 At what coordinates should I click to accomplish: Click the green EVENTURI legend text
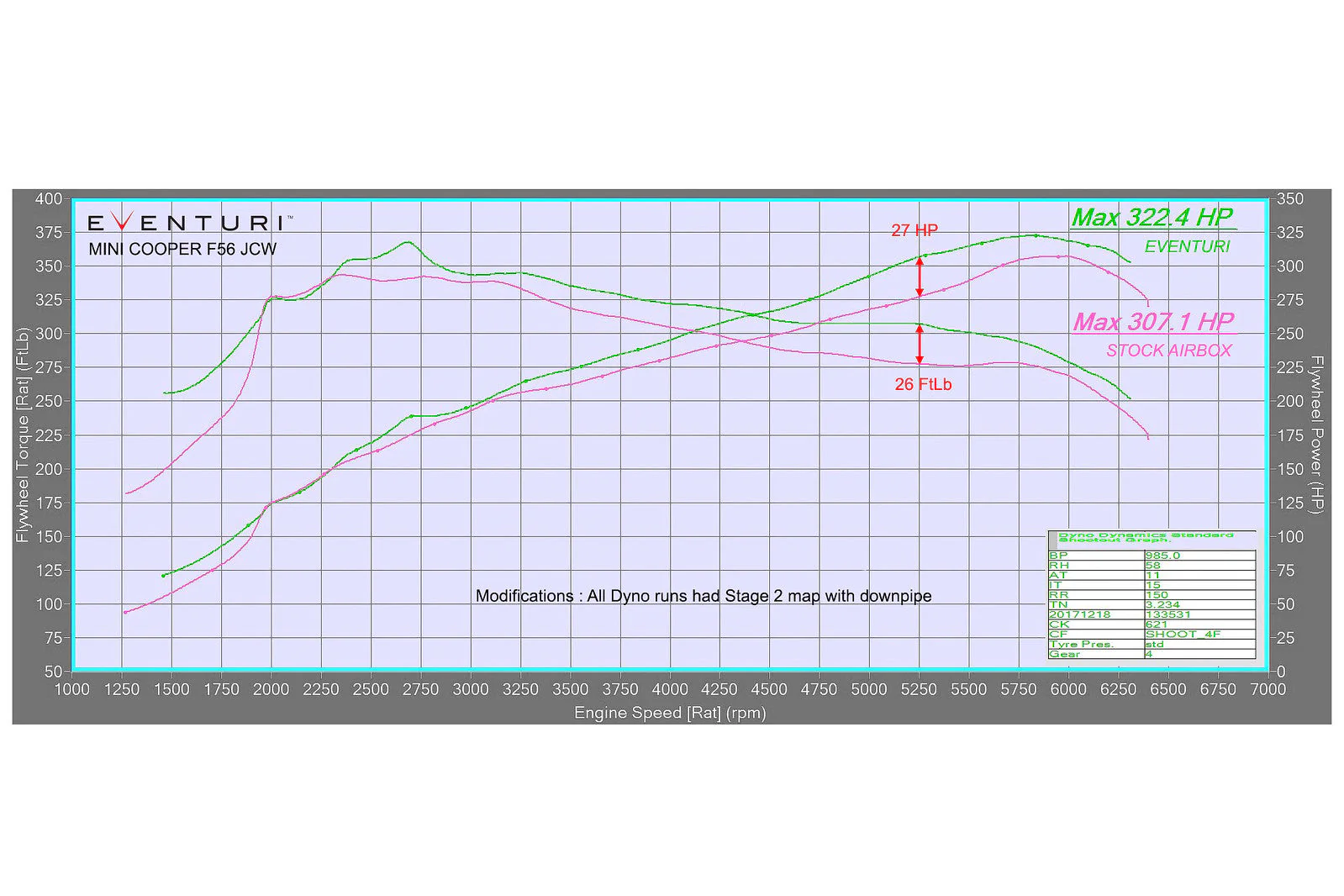(x=1187, y=246)
